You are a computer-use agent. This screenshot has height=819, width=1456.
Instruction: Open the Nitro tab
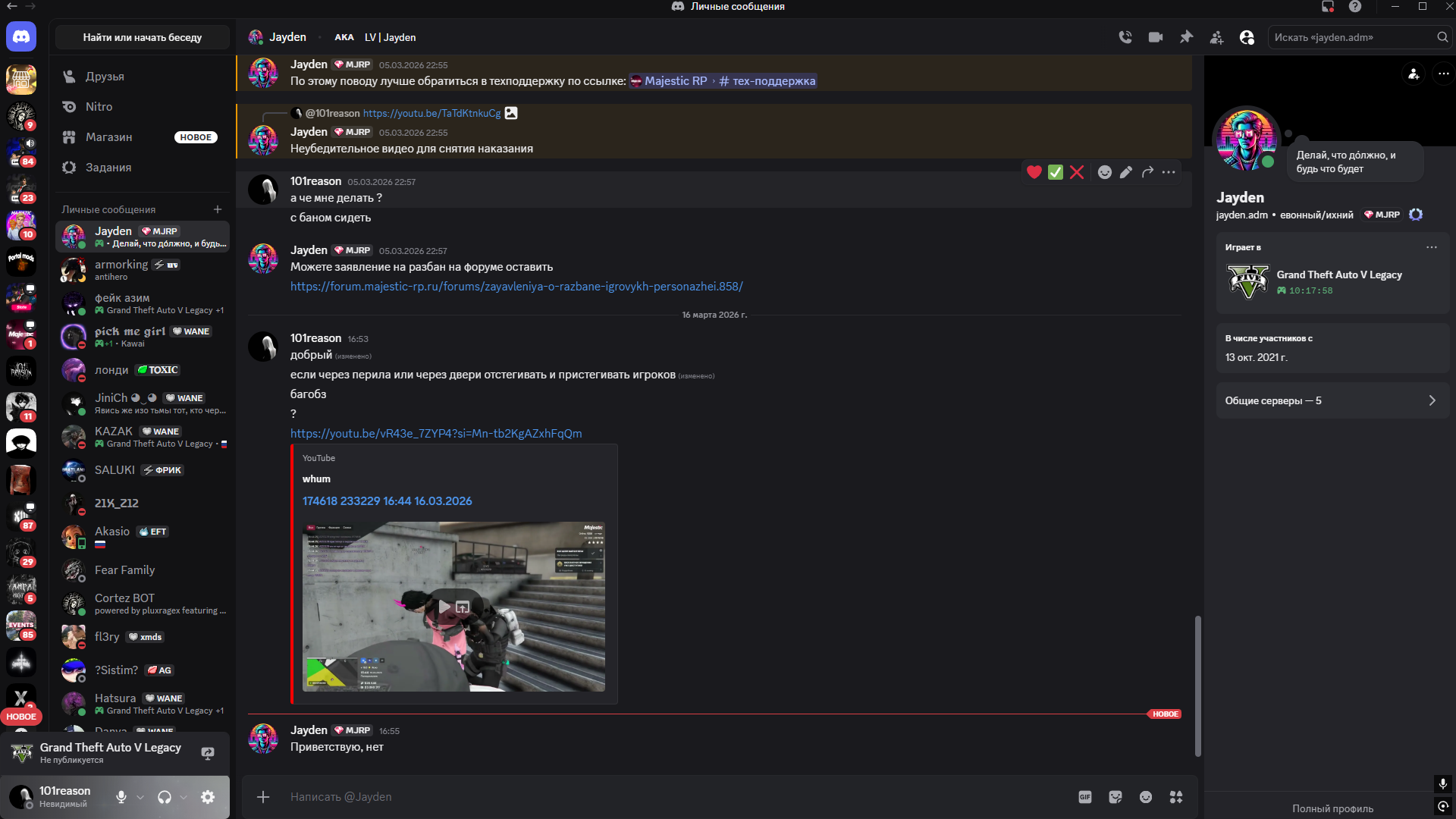[99, 107]
